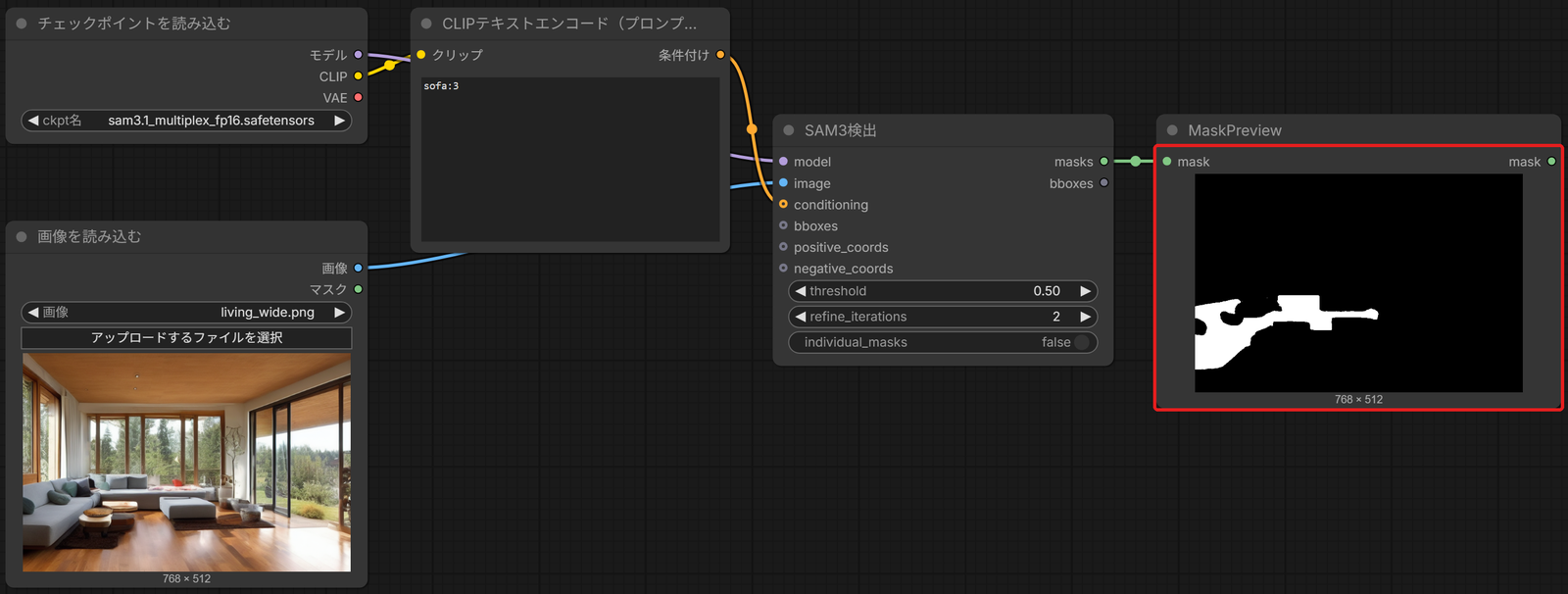The width and height of the screenshot is (1568, 594).
Task: Click the sofa:3 prompt text area
Action: point(570,159)
